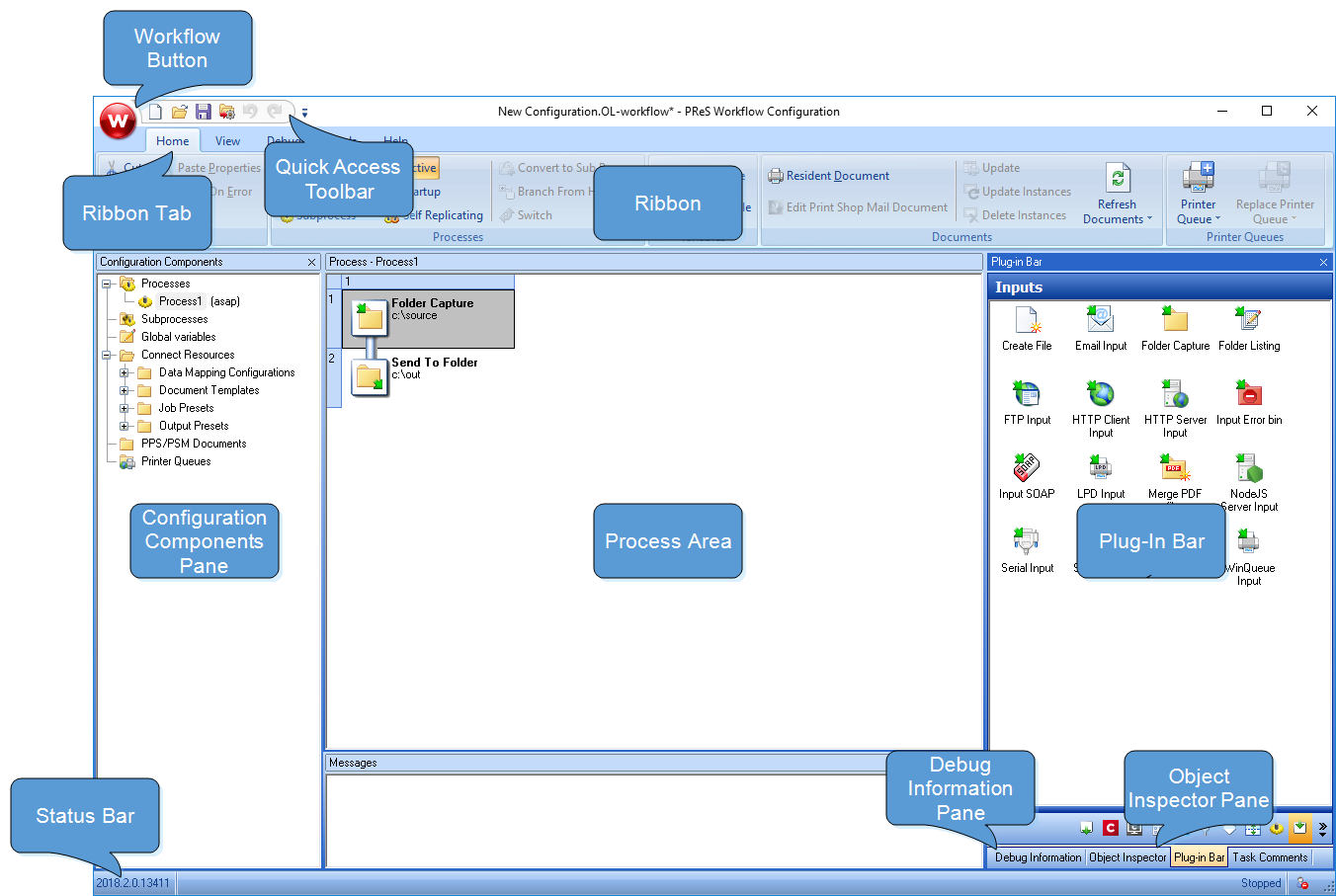Open the Customize Quick Access Toolbar arrow
This screenshot has height=896, width=1336.
(304, 113)
